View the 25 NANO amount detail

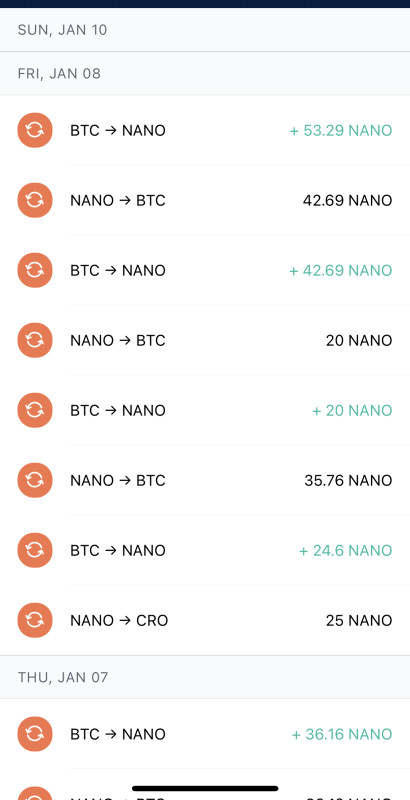[x=359, y=620]
